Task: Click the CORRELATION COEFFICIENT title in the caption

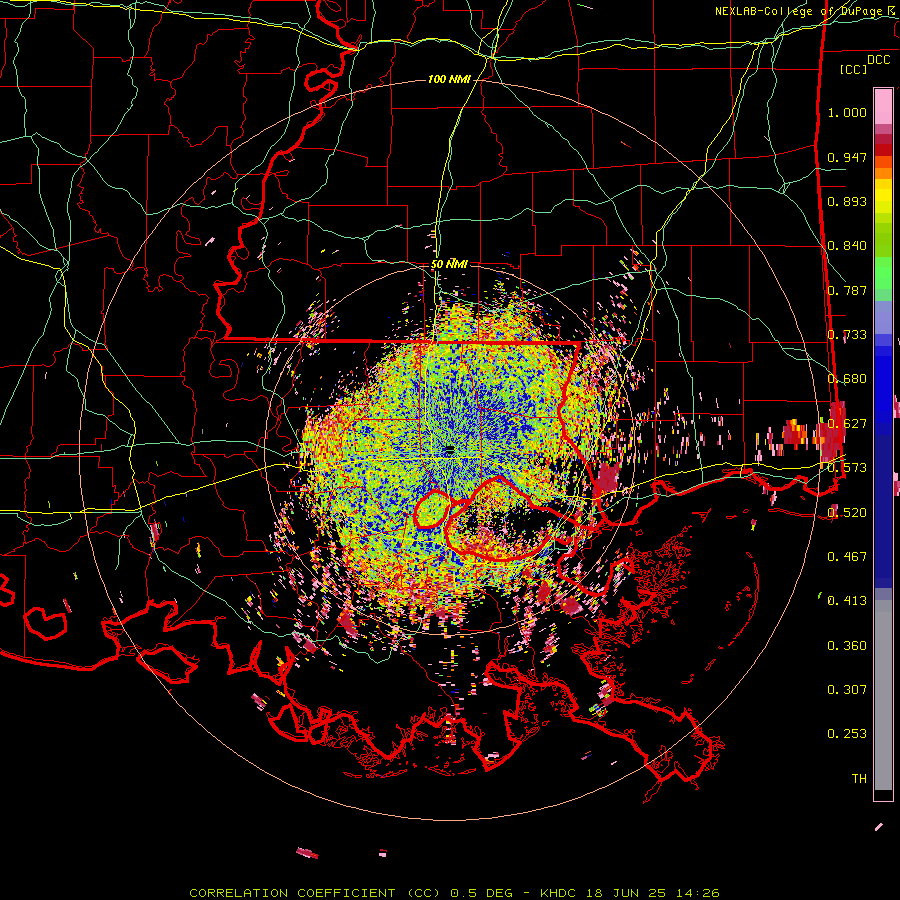Action: pos(292,893)
